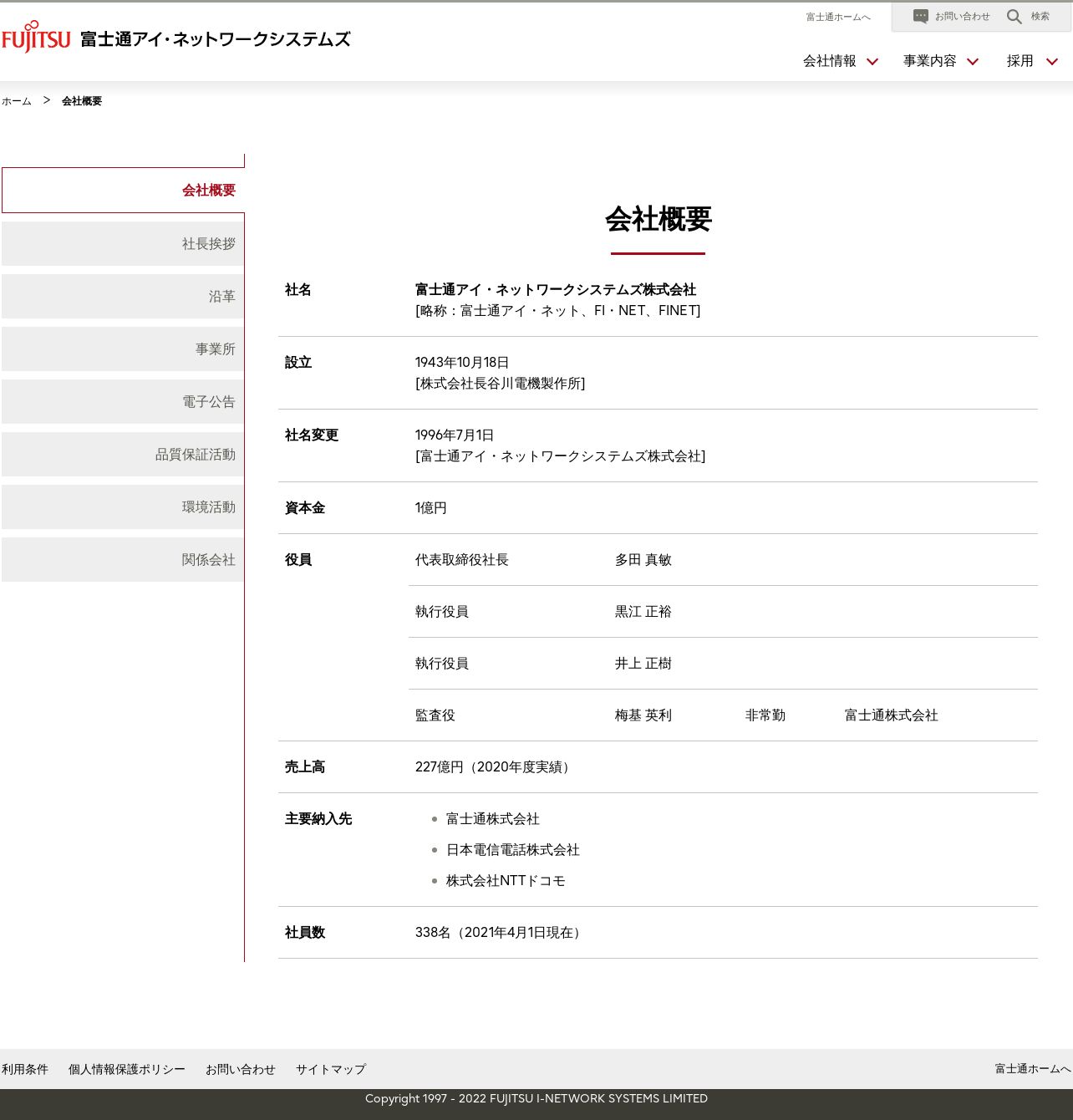Click the 役員 row label
This screenshot has width=1073, height=1120.
tap(298, 560)
